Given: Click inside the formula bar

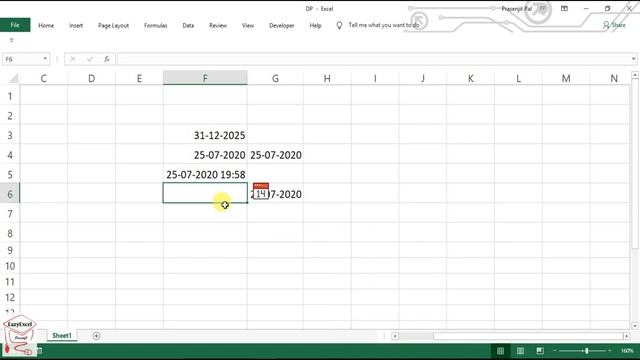Looking at the screenshot, I should [373, 59].
